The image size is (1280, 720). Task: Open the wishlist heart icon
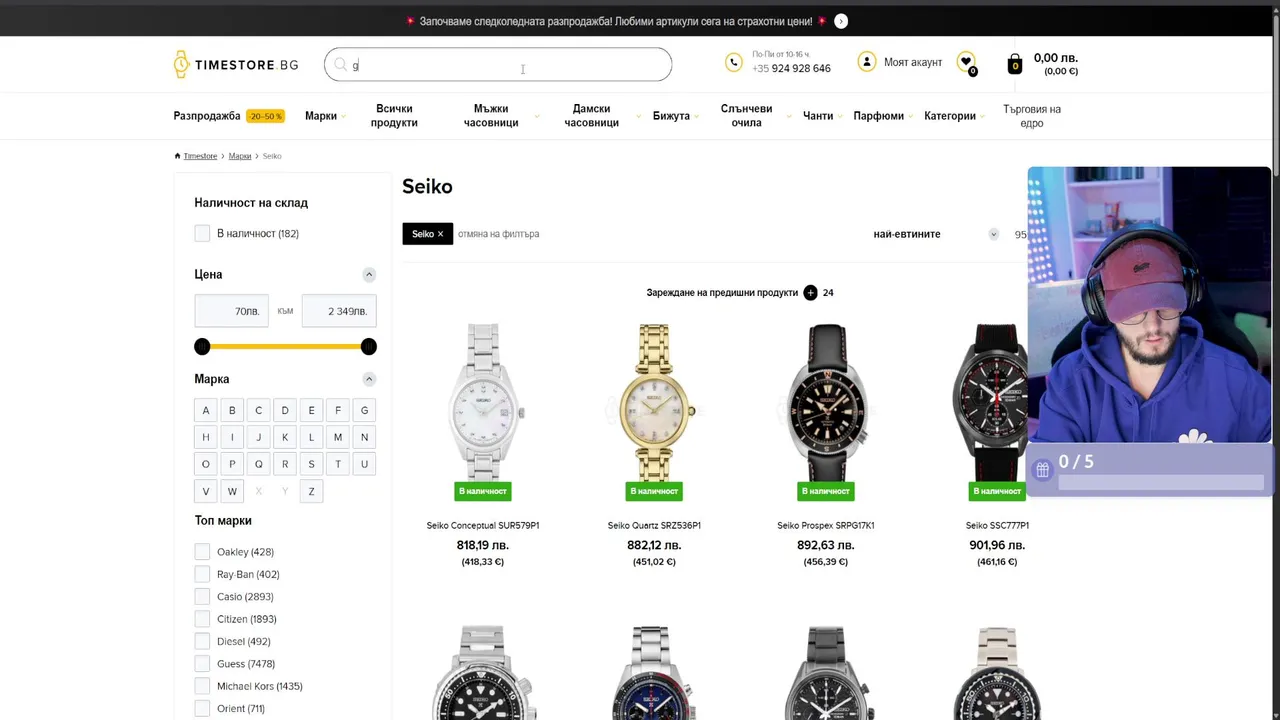pyautogui.click(x=966, y=62)
